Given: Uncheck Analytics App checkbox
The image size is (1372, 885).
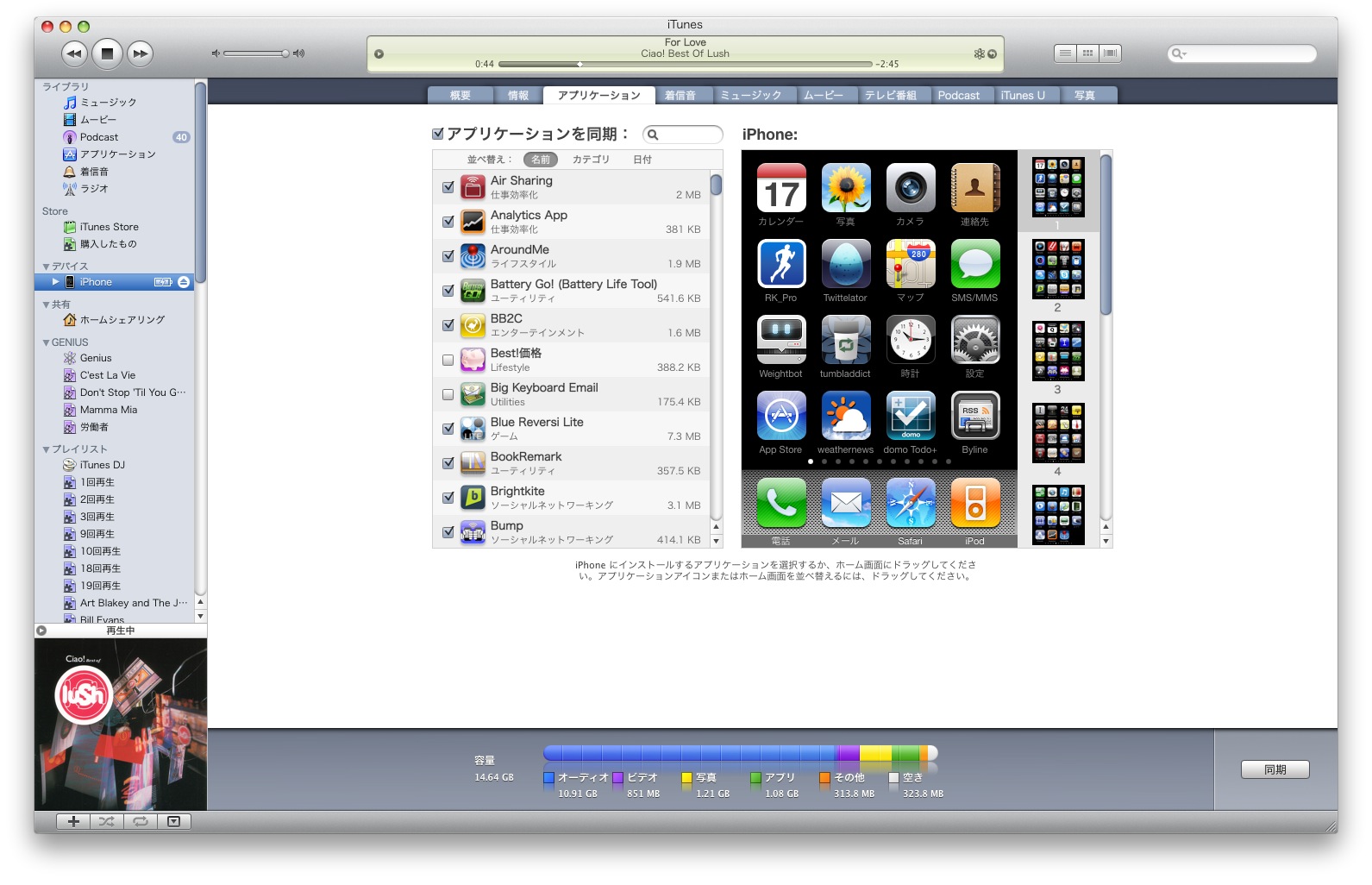Looking at the screenshot, I should click(448, 222).
